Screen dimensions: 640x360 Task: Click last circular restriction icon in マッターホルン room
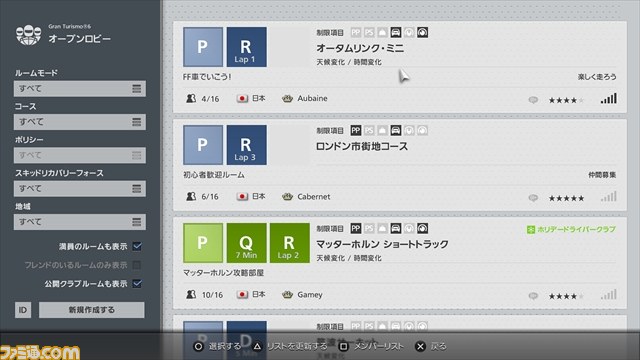(422, 228)
